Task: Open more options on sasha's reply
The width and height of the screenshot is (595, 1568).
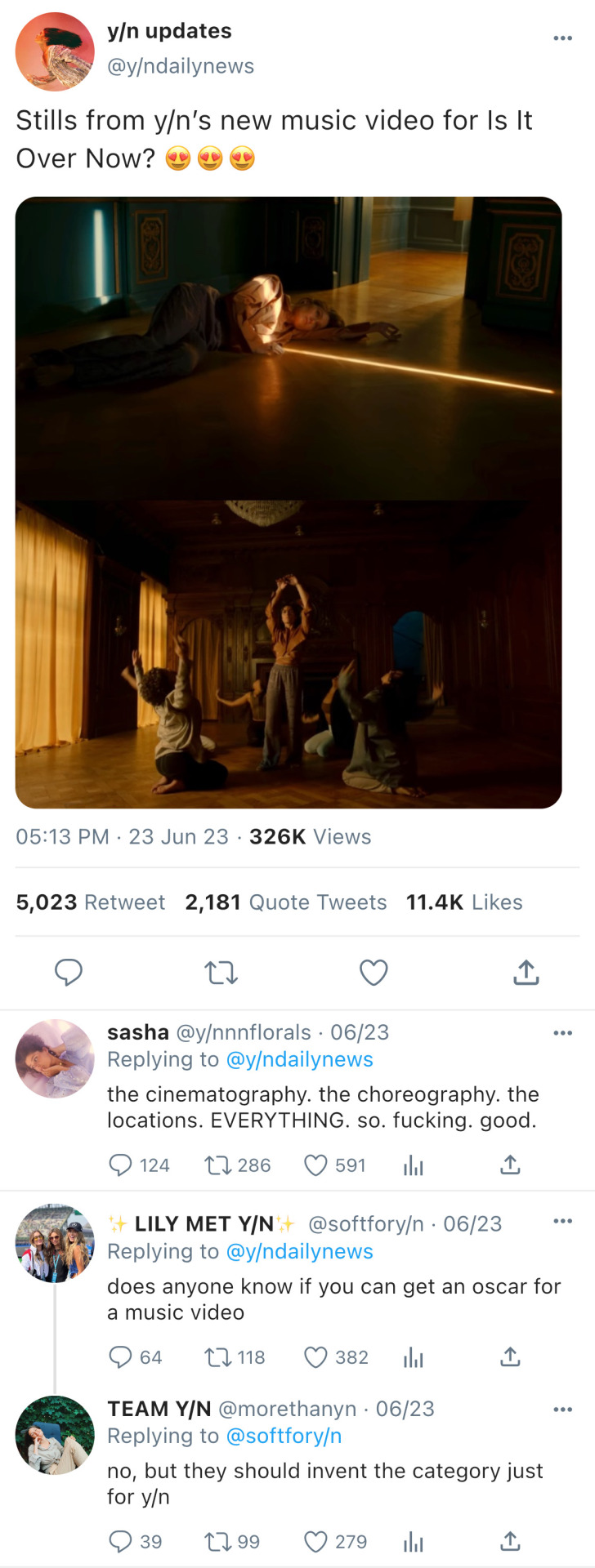Action: [x=562, y=1033]
